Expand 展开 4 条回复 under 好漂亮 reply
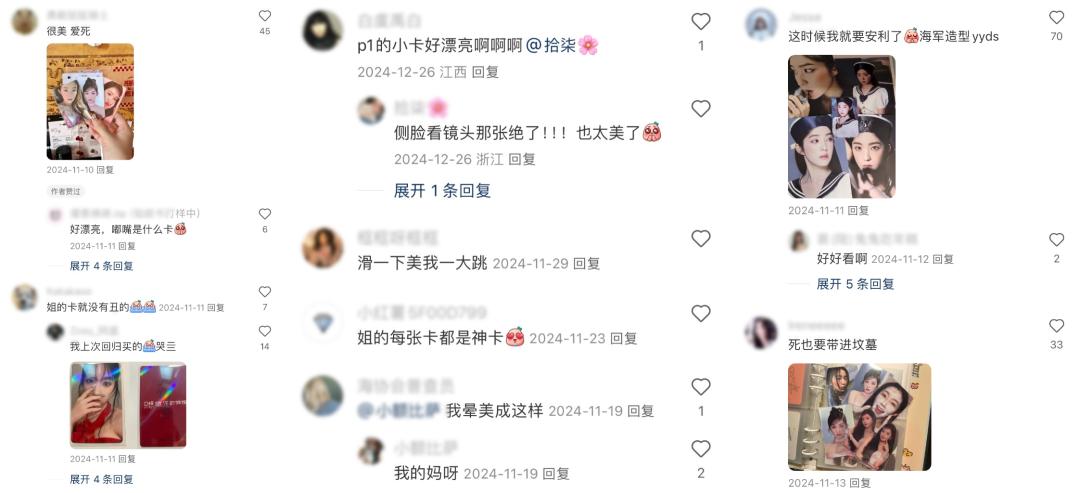The image size is (1080, 493). (x=101, y=266)
